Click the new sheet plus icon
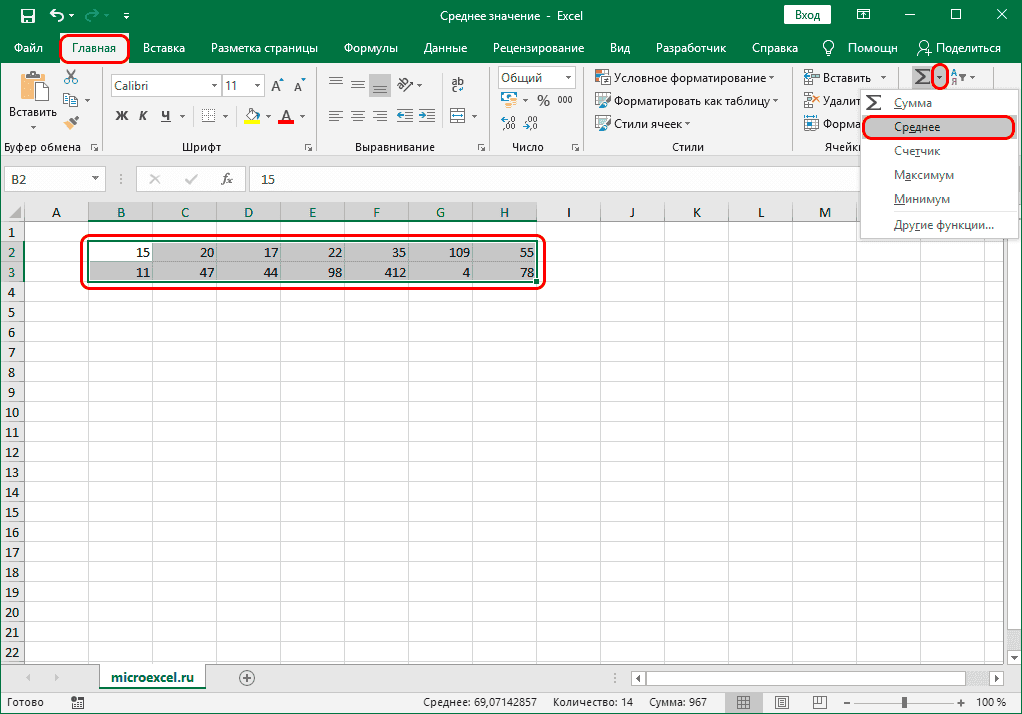The height and width of the screenshot is (714, 1022). tap(247, 677)
